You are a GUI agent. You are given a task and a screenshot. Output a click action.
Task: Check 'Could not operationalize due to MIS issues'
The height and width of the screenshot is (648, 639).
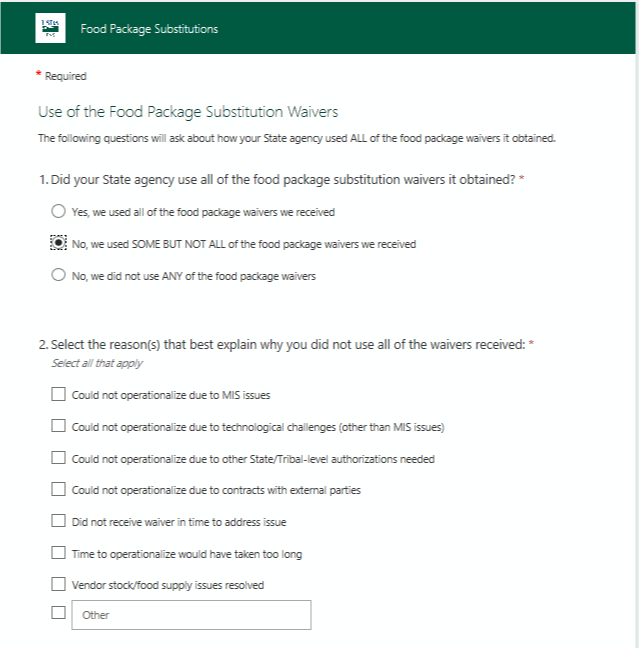point(58,395)
